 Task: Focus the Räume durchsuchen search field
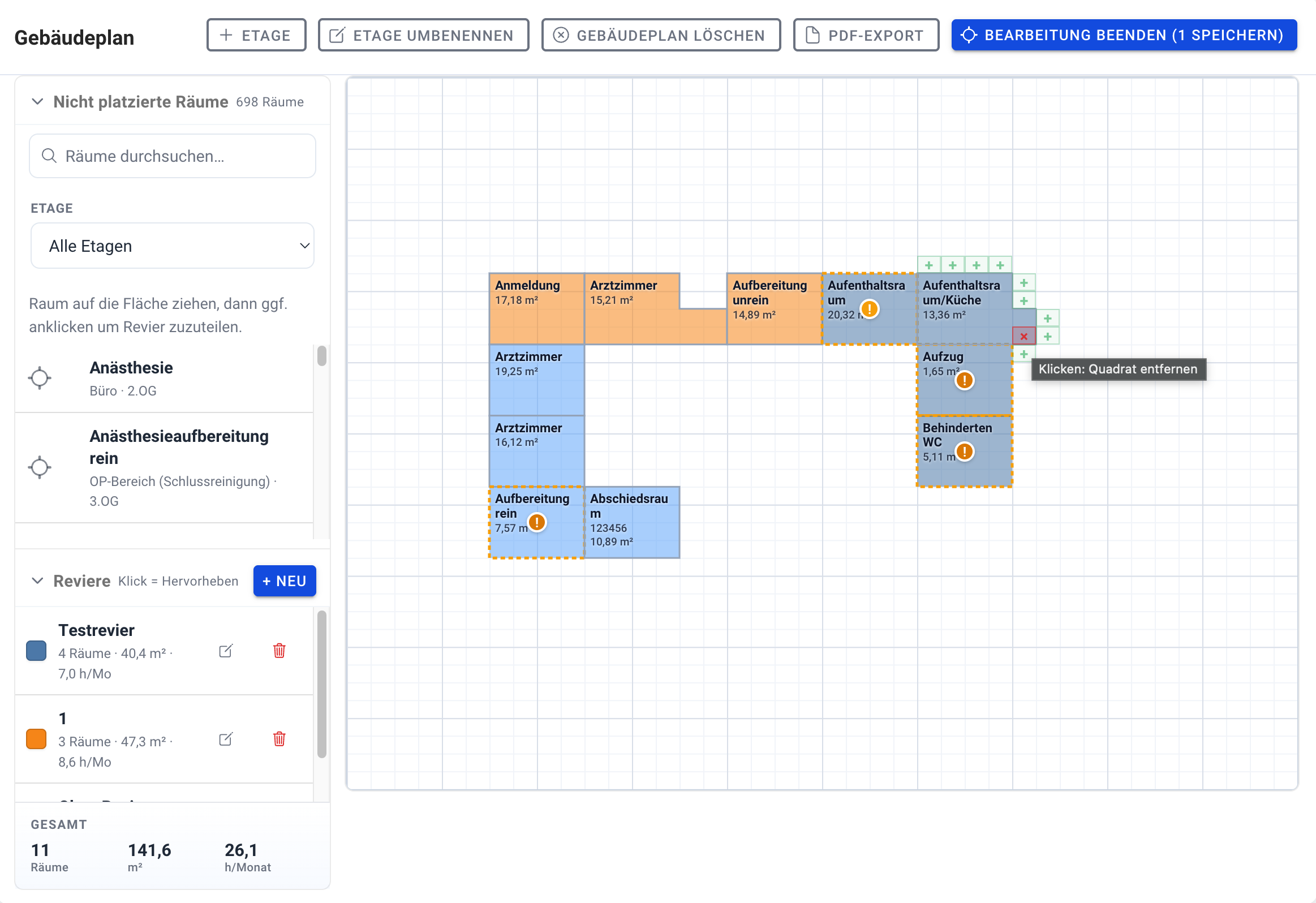click(173, 156)
